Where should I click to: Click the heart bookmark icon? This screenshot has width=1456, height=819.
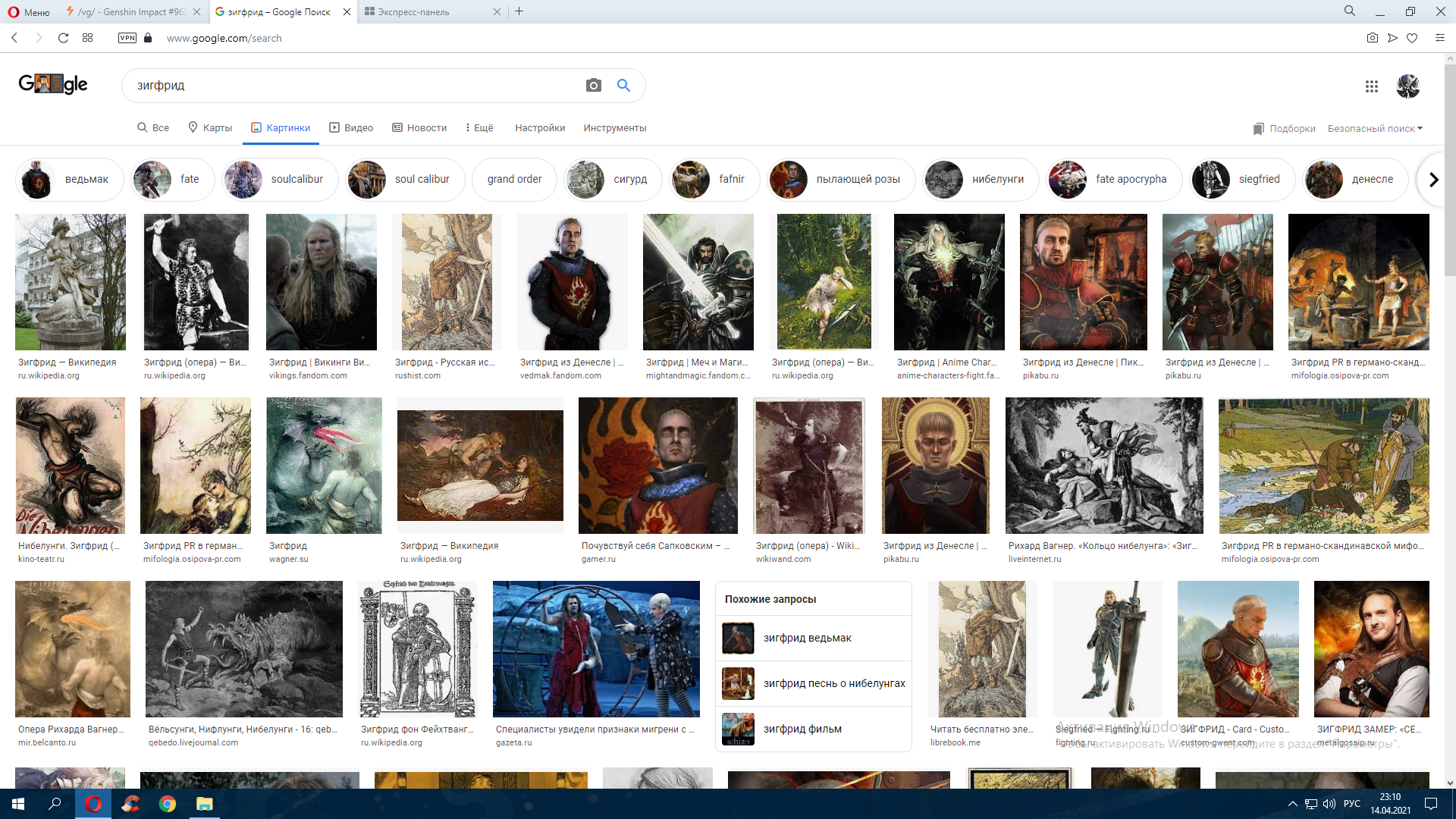1412,38
